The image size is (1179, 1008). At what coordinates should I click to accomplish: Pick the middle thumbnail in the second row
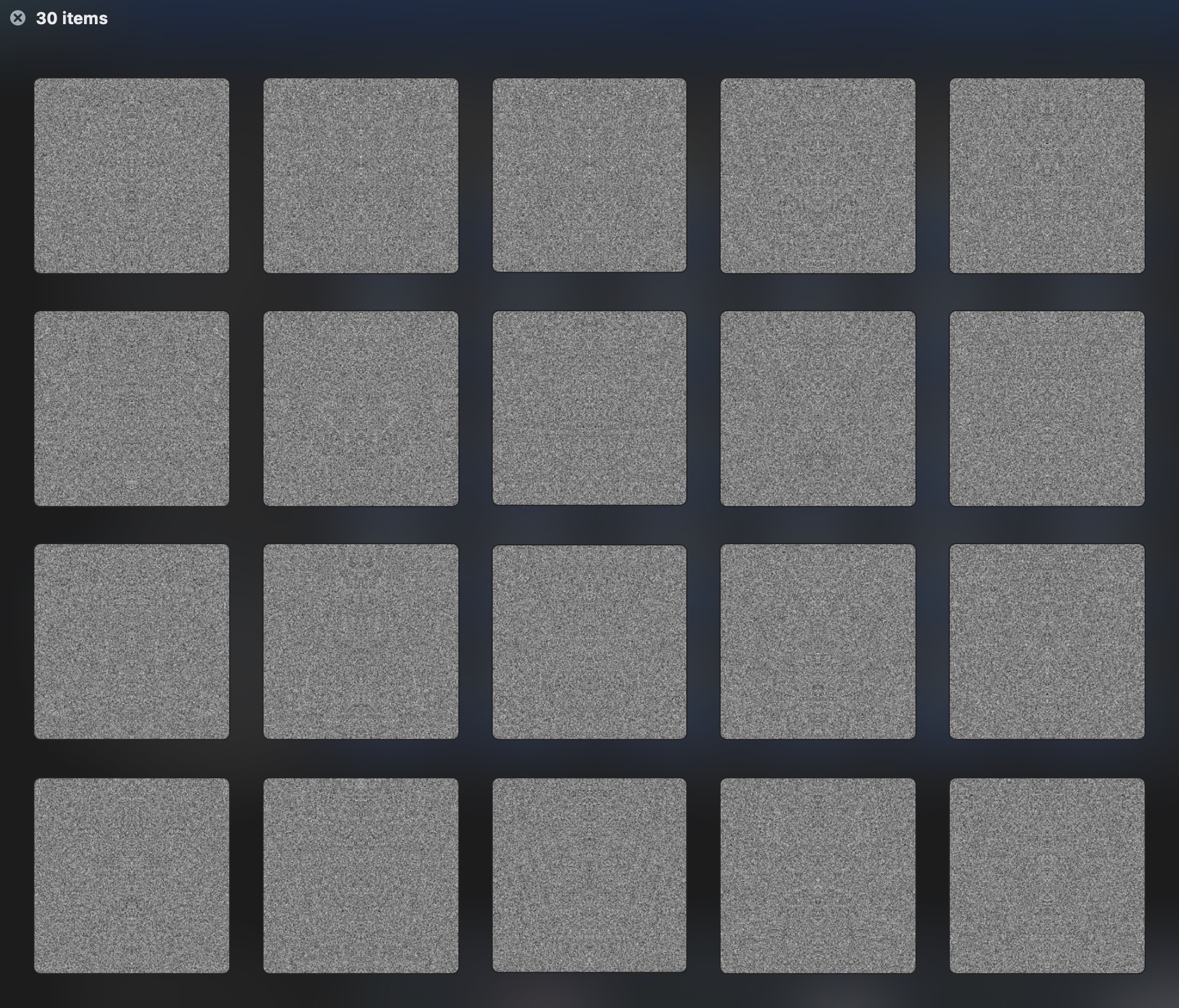click(589, 409)
